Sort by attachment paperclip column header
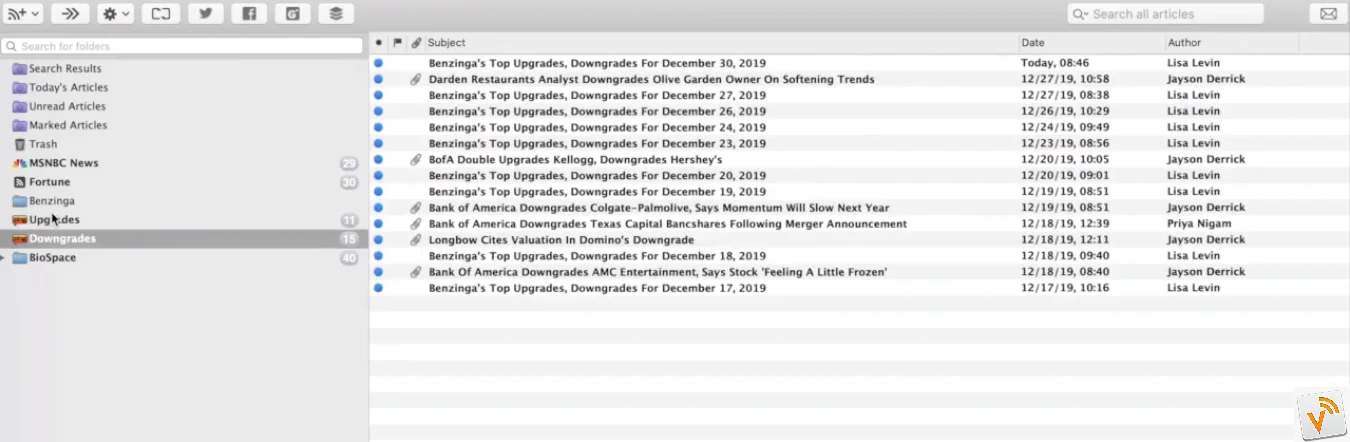The width and height of the screenshot is (1350, 442). (x=416, y=43)
